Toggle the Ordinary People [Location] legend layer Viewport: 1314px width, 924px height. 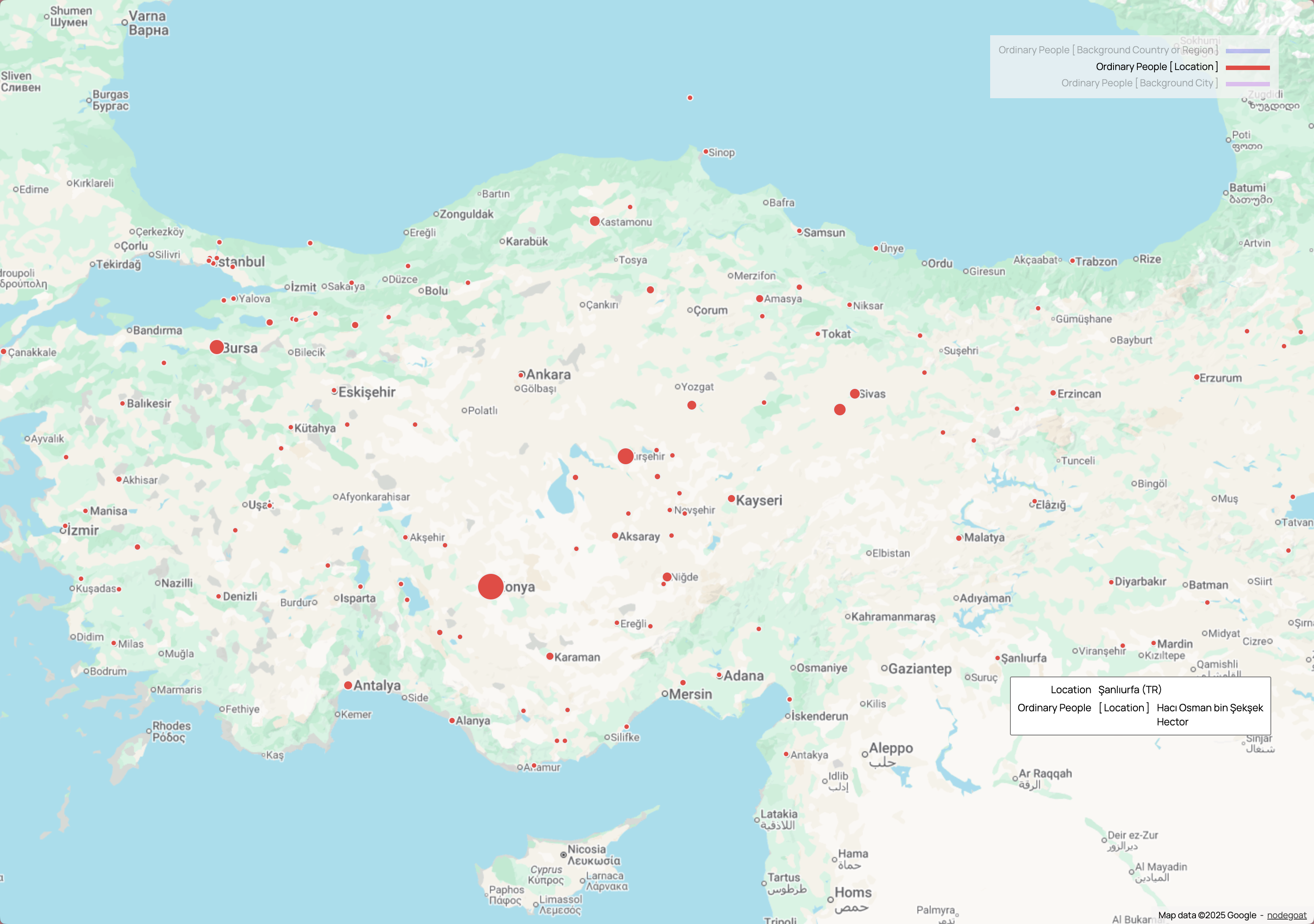(x=1156, y=67)
